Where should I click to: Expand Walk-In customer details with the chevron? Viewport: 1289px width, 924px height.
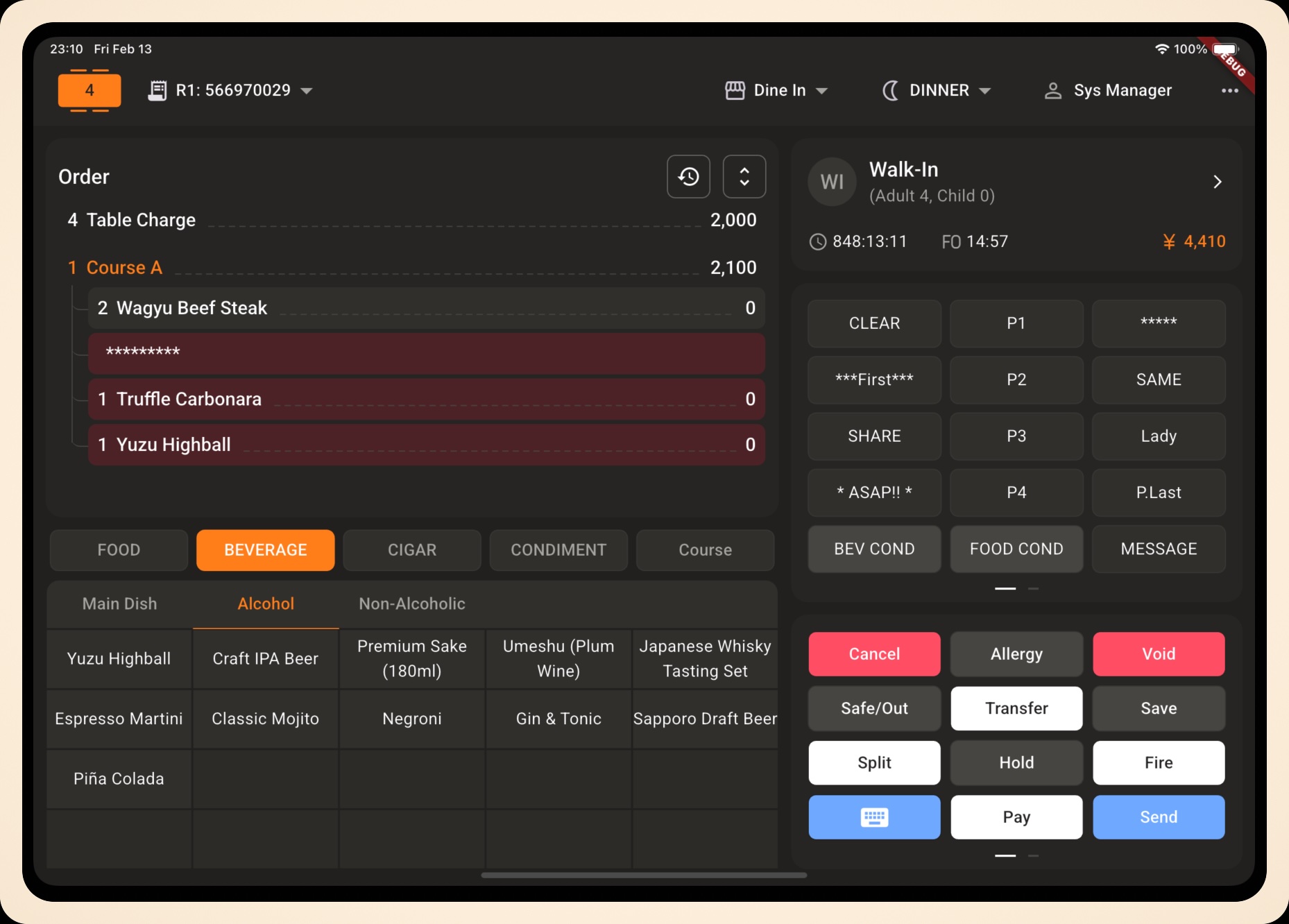pos(1217,181)
